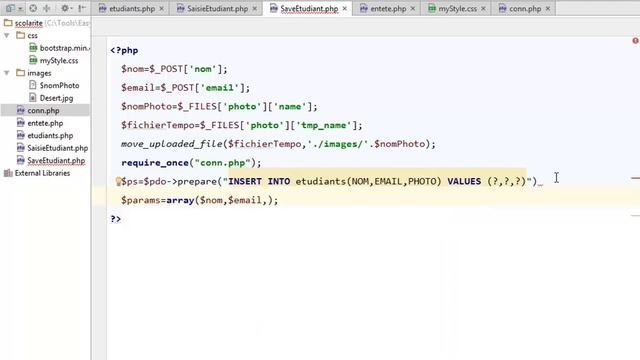This screenshot has height=360, width=640.
Task: Select conn.php in the project tree
Action: tap(43, 111)
